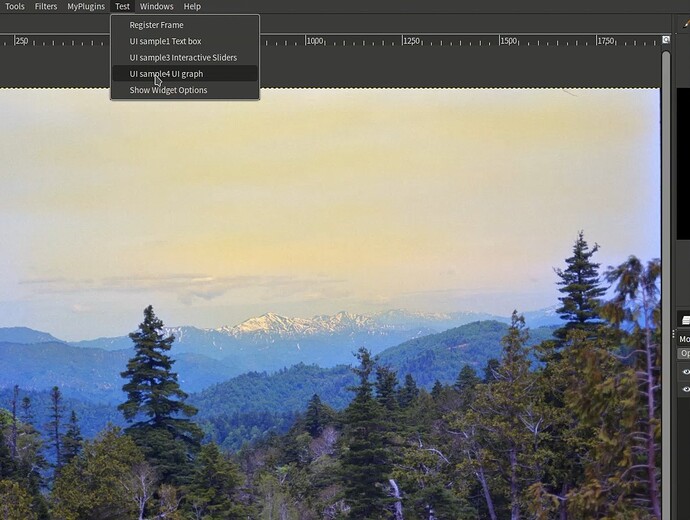Click the dotted dock separator handle
The height and width of the screenshot is (520, 690).
pyautogui.click(x=673, y=336)
